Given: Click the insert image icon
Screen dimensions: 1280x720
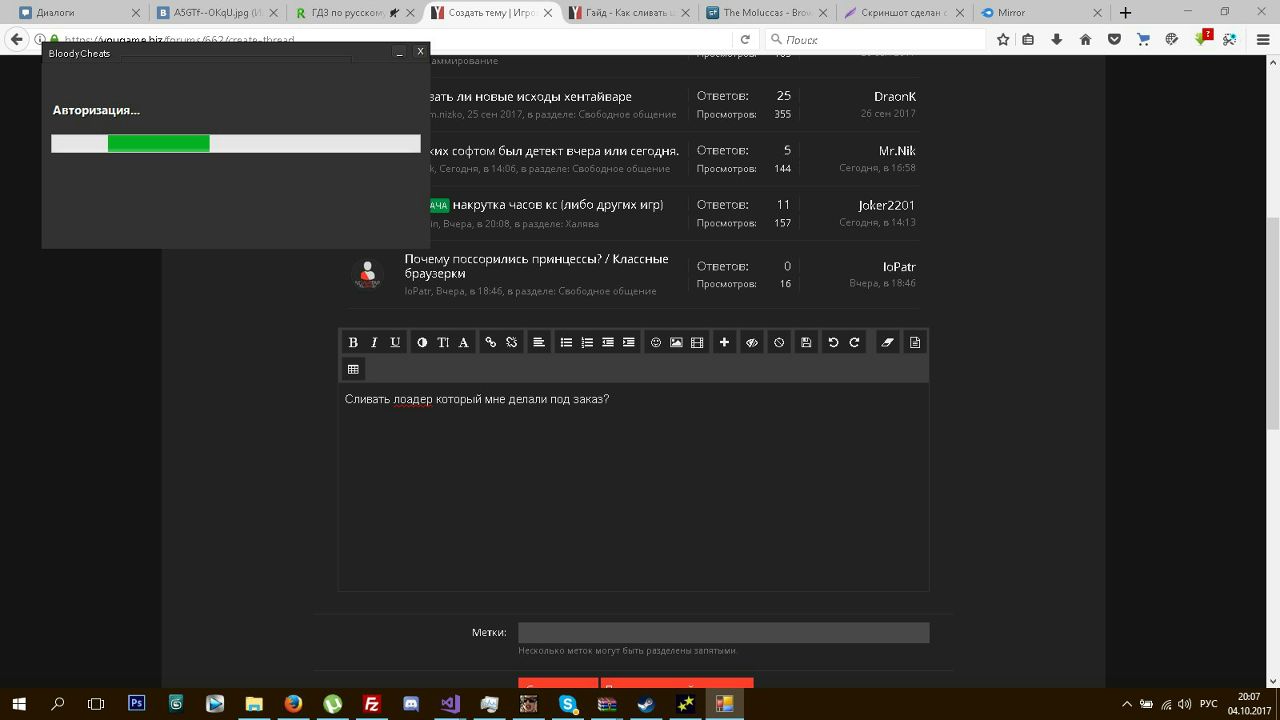Looking at the screenshot, I should point(676,342).
